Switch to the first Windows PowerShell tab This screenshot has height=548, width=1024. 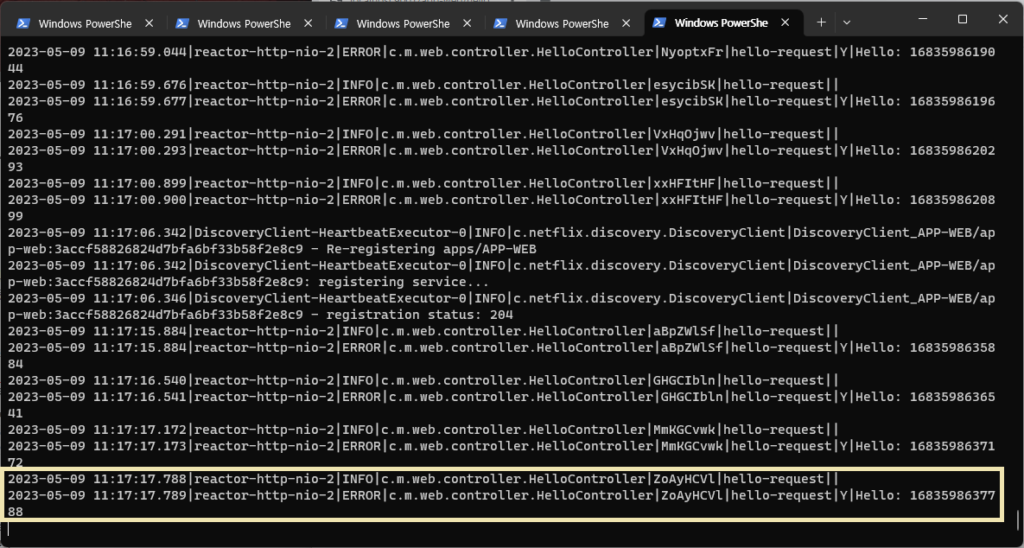pos(86,24)
